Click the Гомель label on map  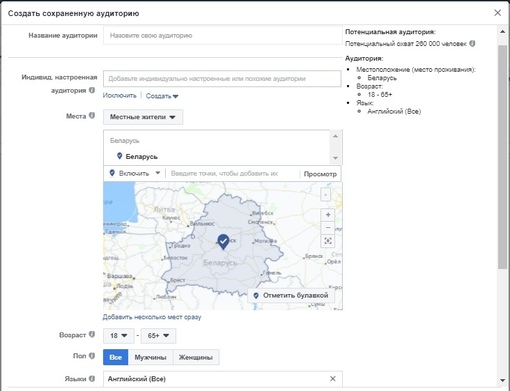point(272,273)
